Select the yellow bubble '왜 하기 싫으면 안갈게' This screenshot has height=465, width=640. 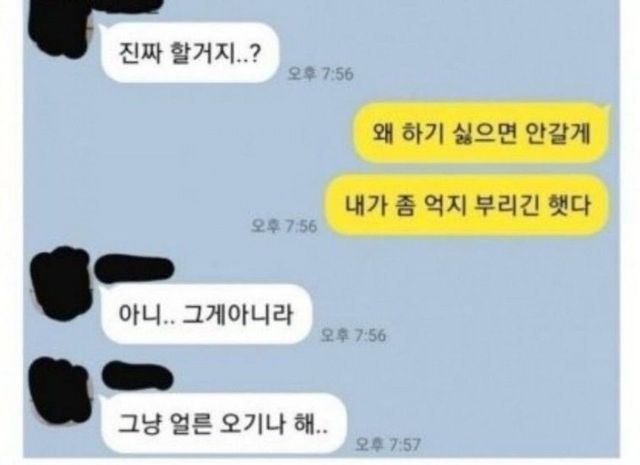(x=481, y=133)
